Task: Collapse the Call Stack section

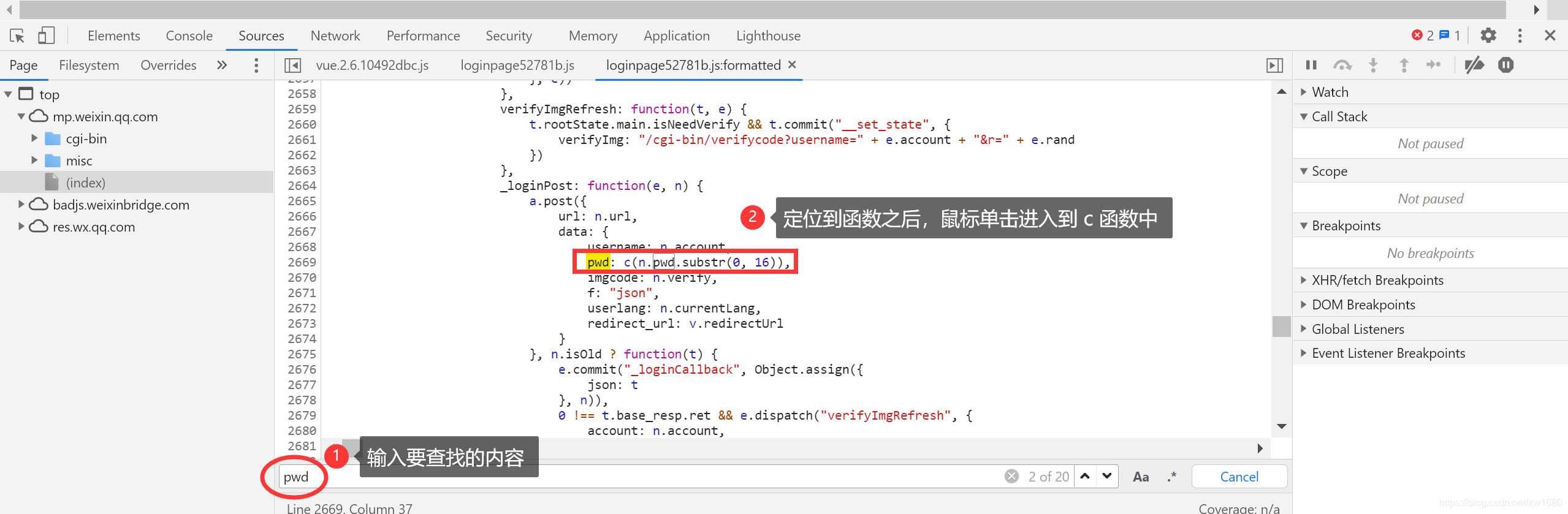Action: pos(1429,116)
